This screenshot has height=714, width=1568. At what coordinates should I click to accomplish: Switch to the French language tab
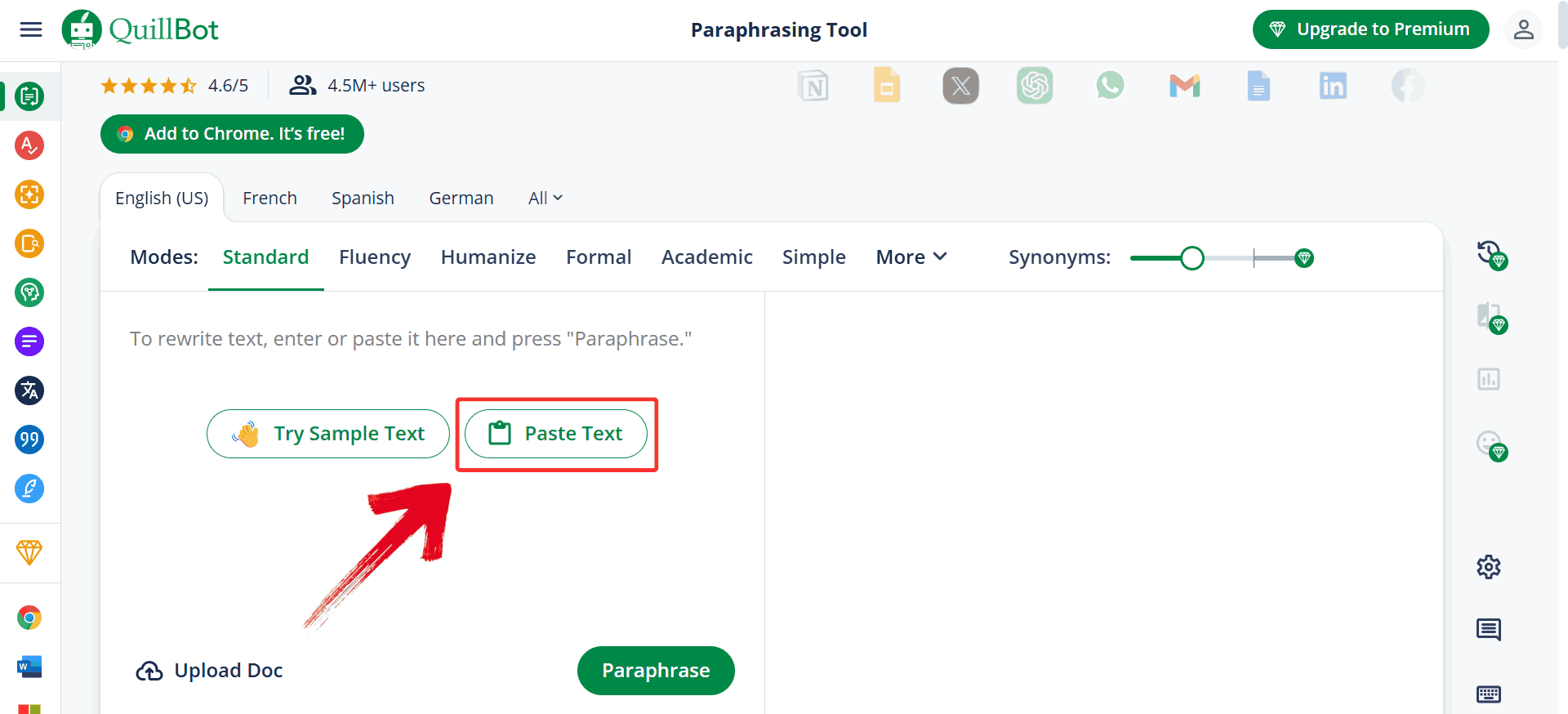269,199
